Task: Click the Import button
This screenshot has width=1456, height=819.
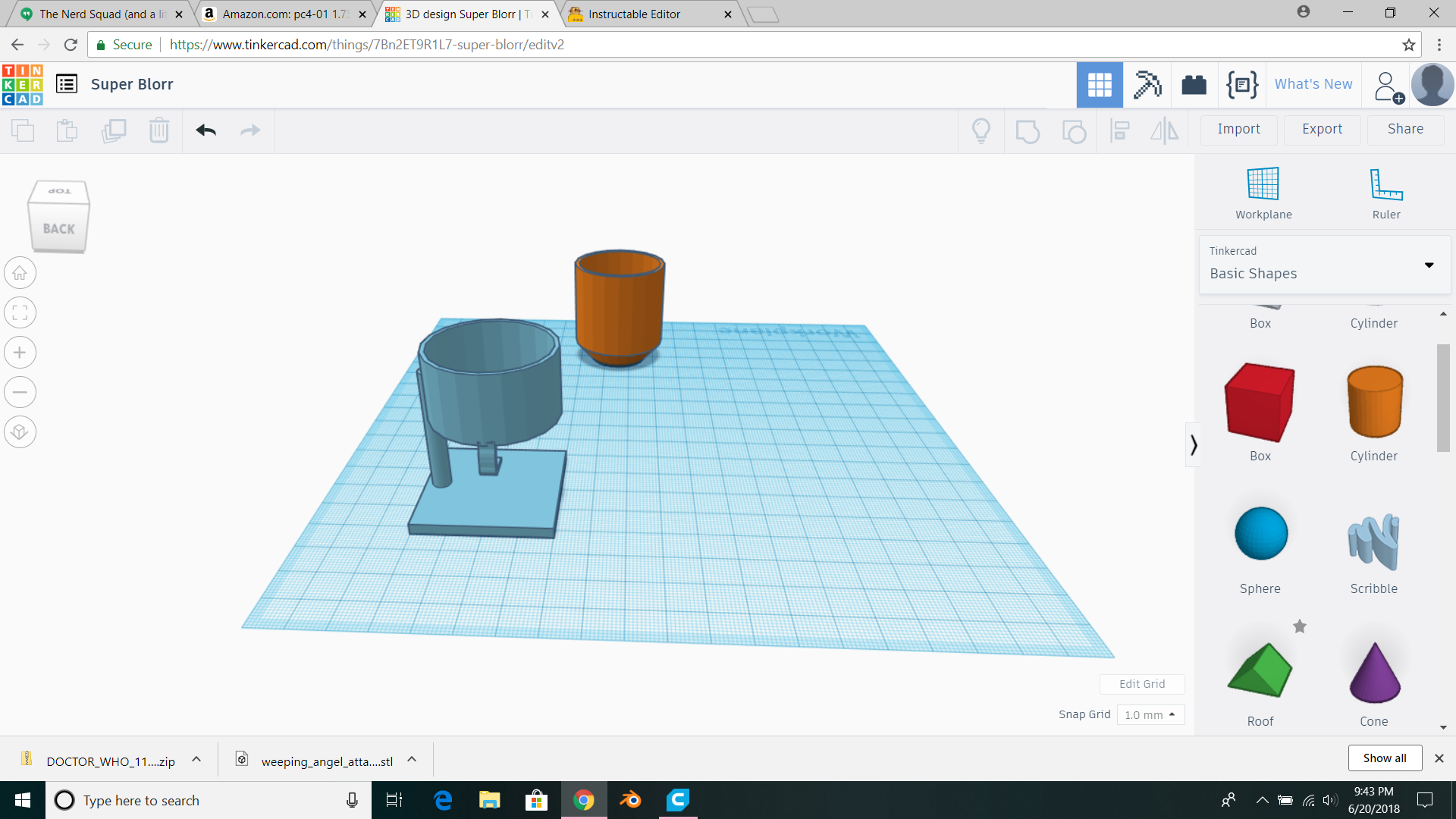Action: pyautogui.click(x=1238, y=130)
